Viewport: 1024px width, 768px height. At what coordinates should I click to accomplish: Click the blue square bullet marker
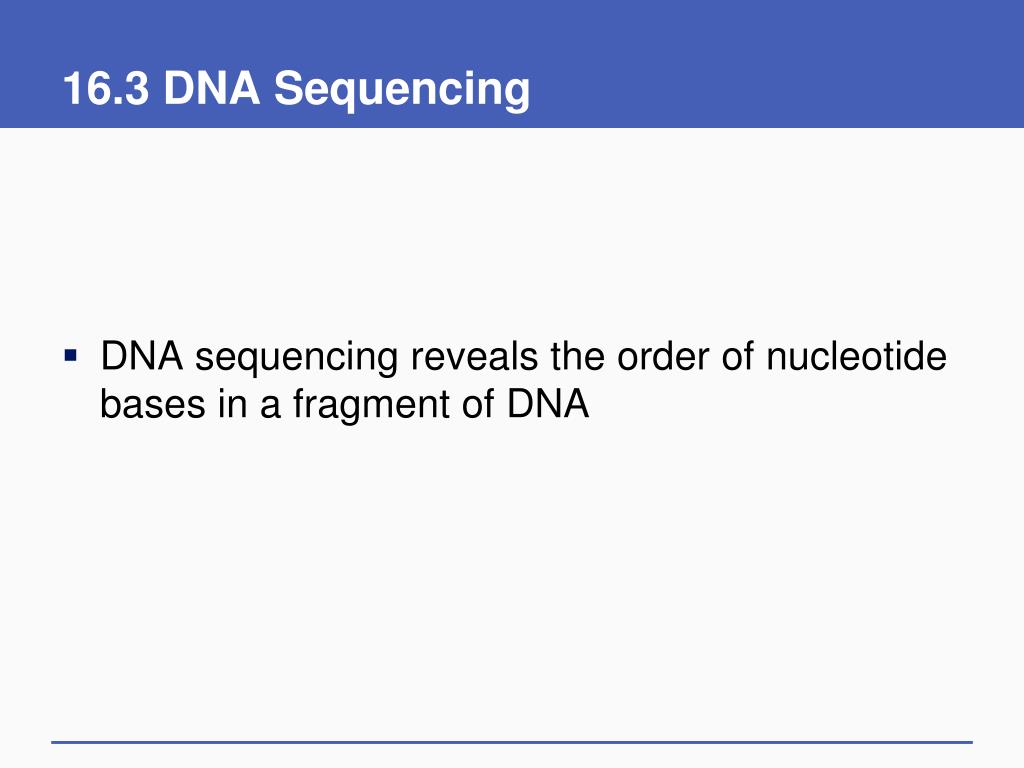[71, 356]
